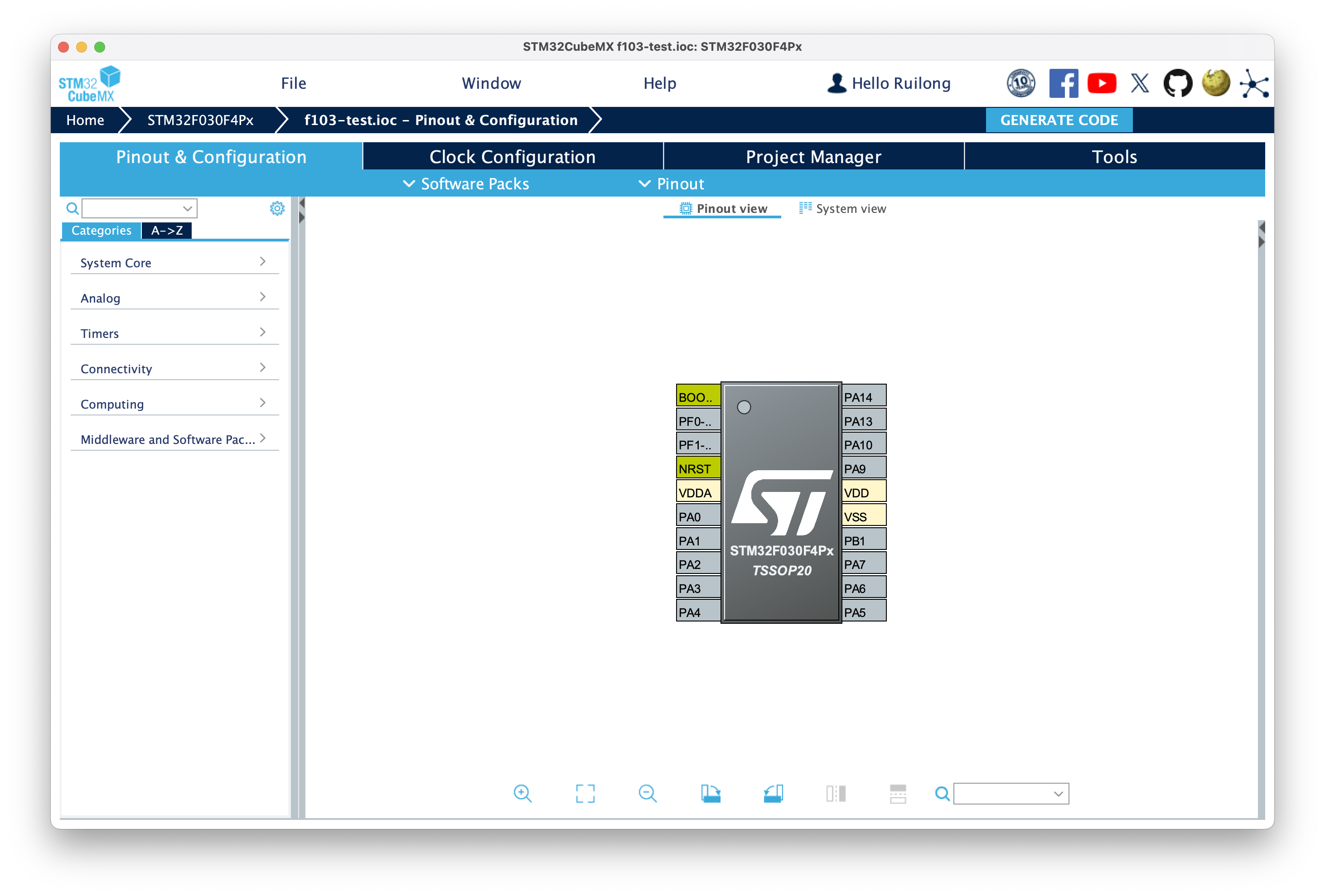1325x896 pixels.
Task: Open the File menu
Action: click(x=294, y=83)
